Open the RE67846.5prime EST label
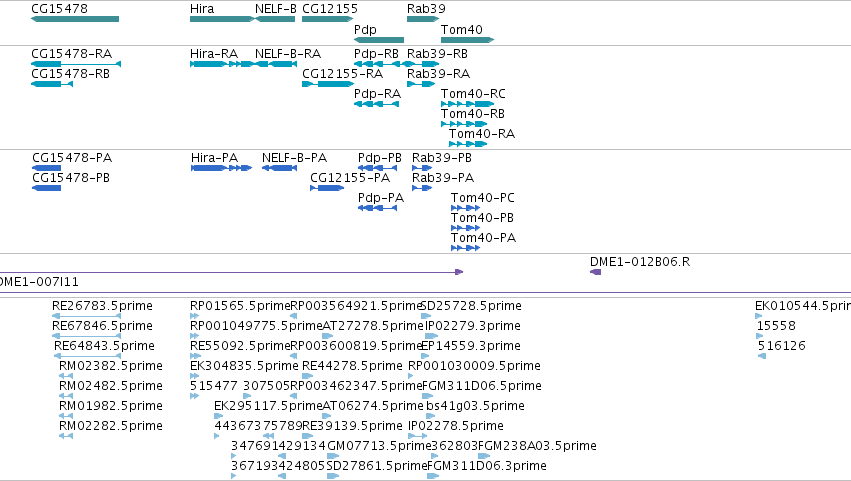 pos(102,326)
